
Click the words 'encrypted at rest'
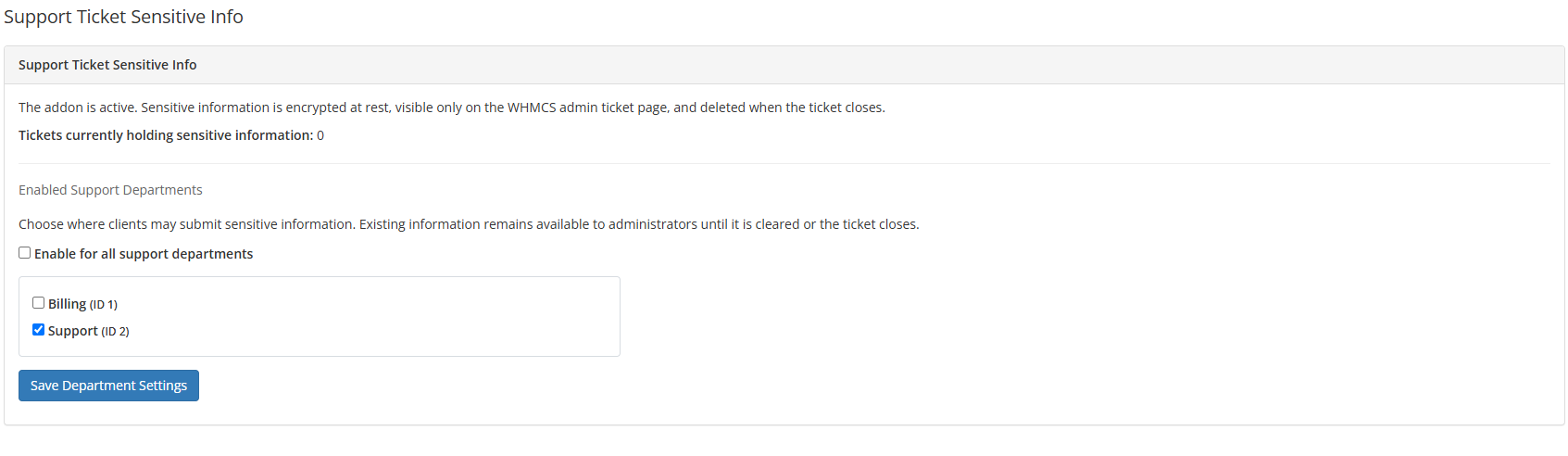338,108
